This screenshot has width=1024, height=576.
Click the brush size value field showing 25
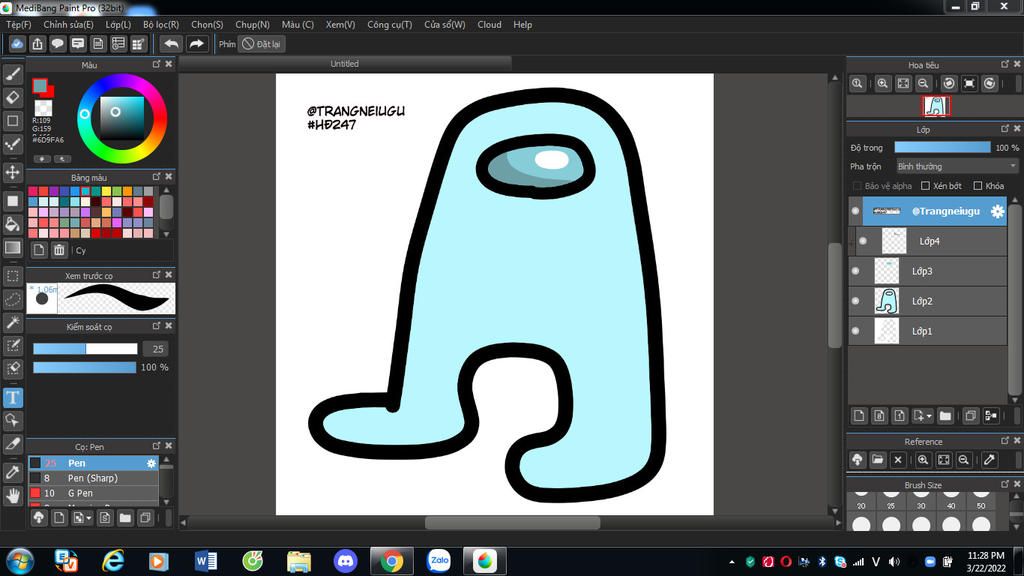click(157, 349)
